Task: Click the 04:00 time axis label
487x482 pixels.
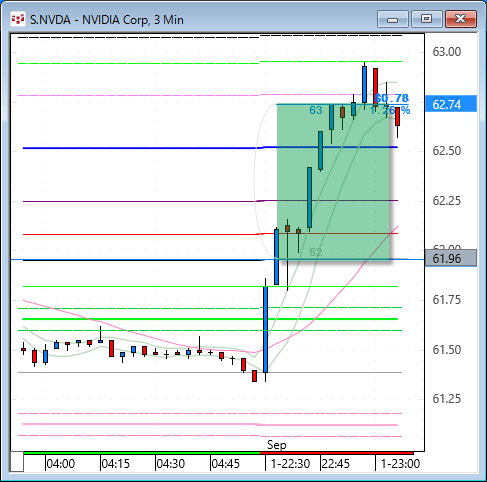Action: click(x=61, y=464)
